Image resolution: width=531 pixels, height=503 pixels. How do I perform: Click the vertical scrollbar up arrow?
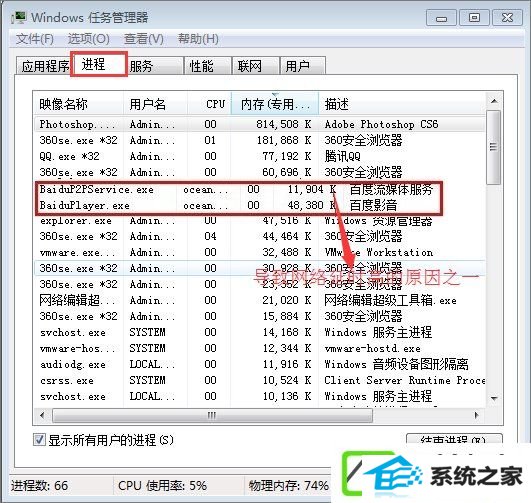(x=494, y=101)
